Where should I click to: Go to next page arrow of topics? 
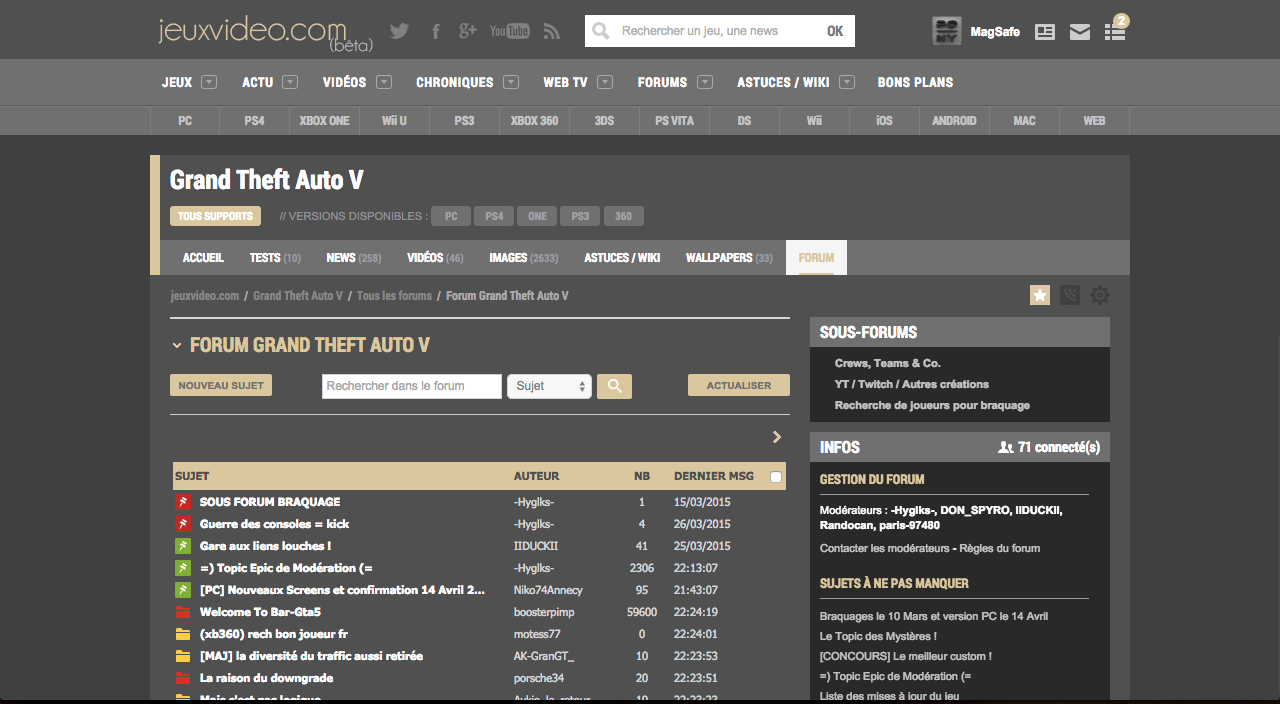[x=777, y=437]
